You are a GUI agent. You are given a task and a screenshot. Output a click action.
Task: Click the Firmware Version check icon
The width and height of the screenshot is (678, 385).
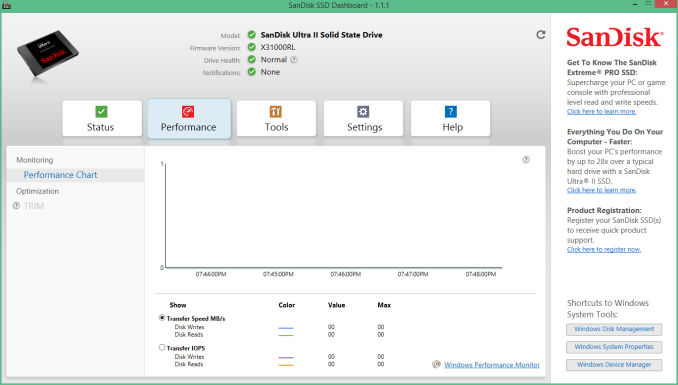click(x=252, y=47)
